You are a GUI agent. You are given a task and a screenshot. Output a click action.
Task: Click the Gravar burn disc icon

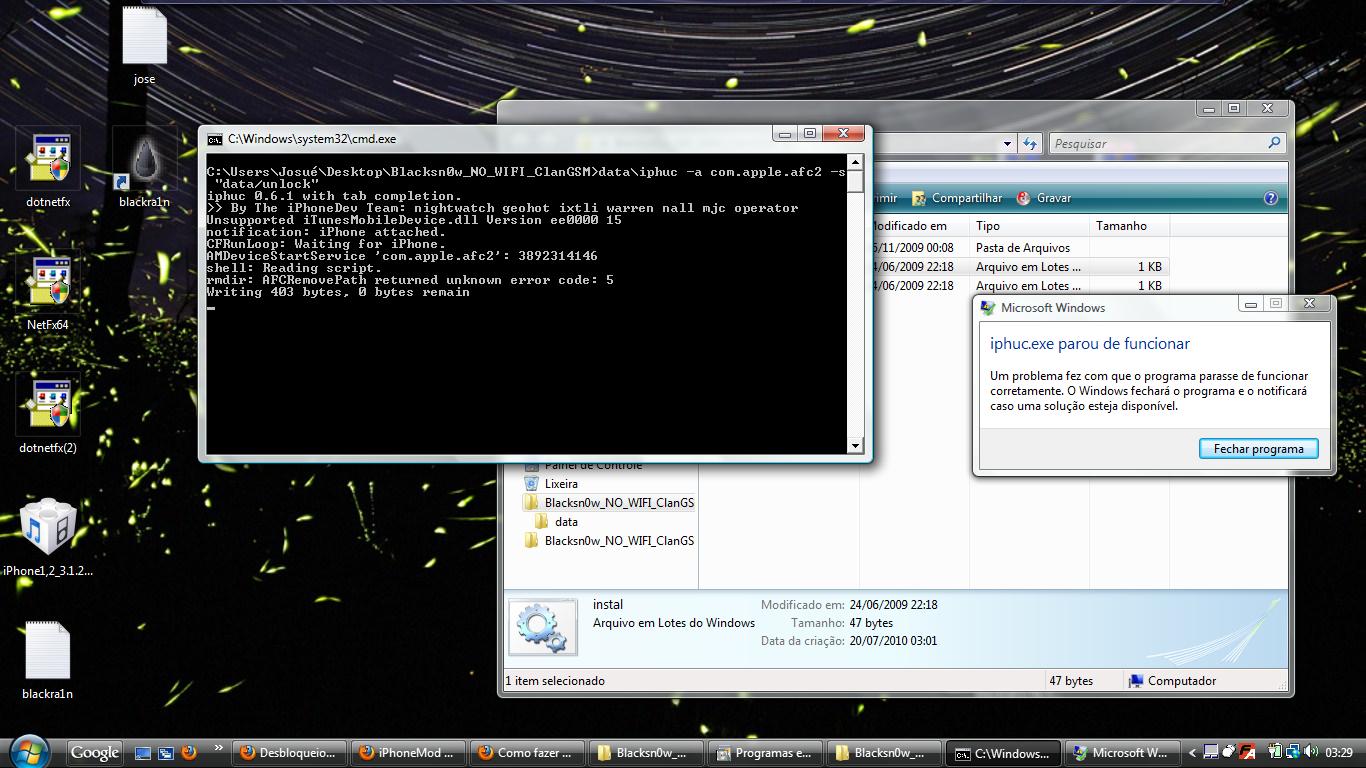click(x=1023, y=198)
